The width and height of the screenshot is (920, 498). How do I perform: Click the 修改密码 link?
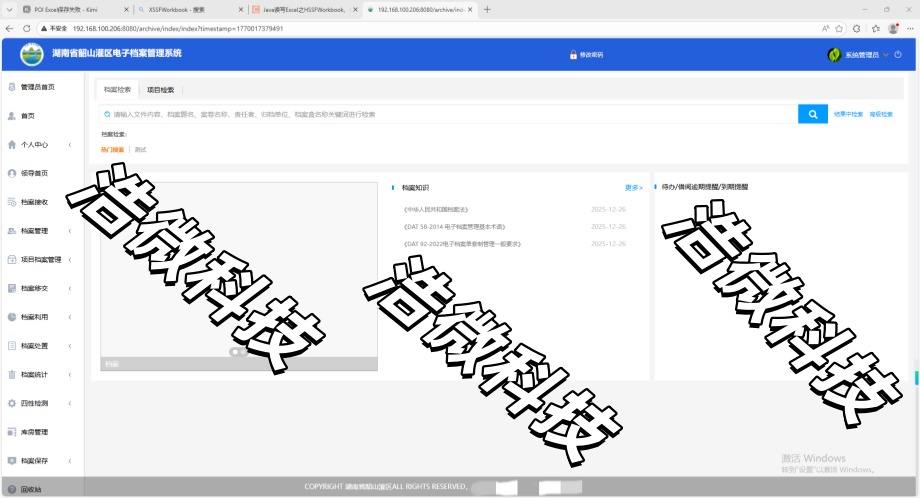[591, 55]
